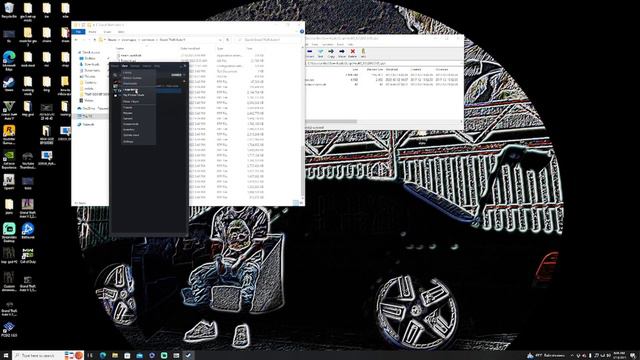The image size is (640, 360).
Task: Click the Explorer back arrow button
Action: coord(76,40)
